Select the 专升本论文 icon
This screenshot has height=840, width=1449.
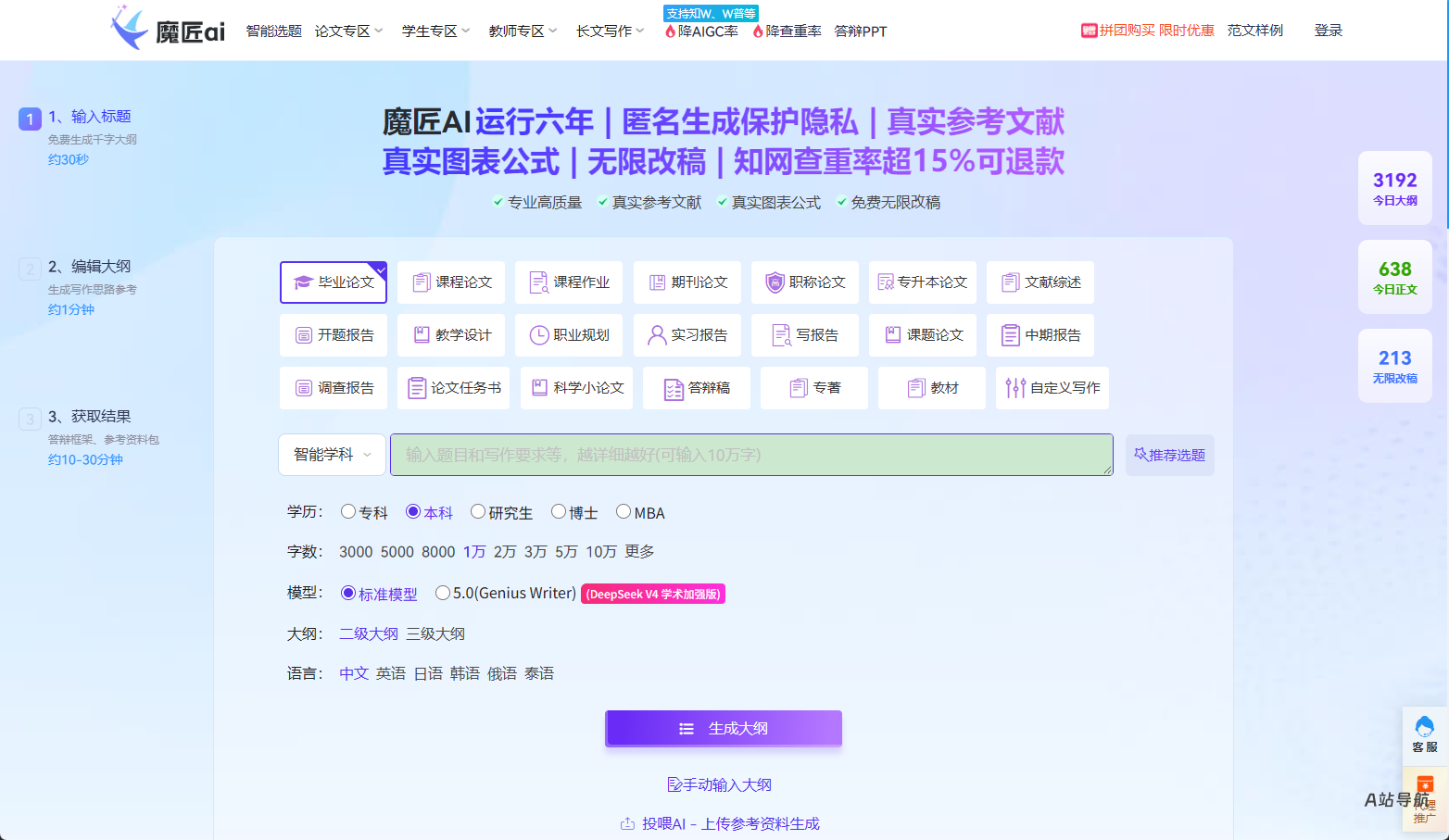(886, 282)
